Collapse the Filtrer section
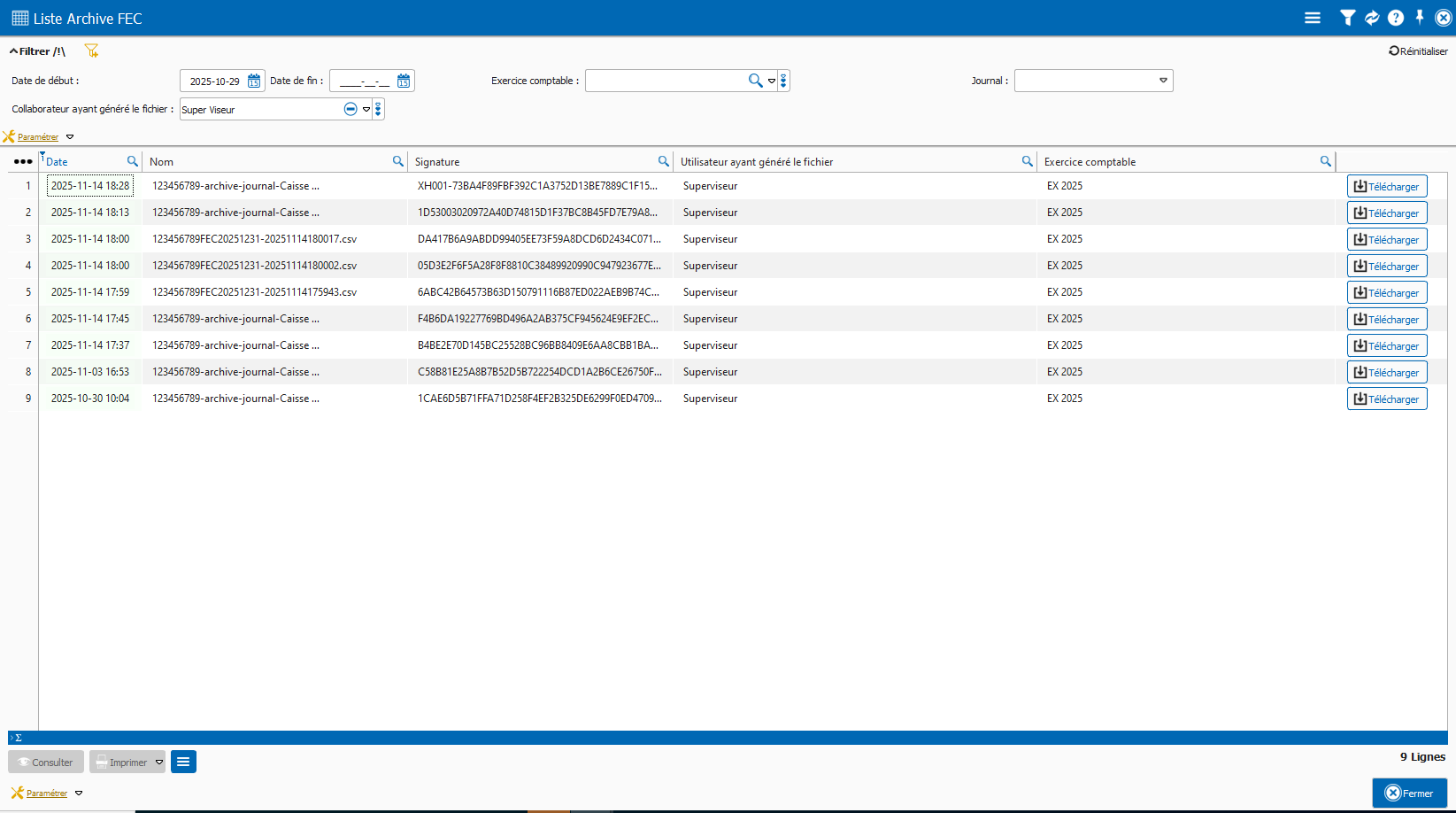 14,51
